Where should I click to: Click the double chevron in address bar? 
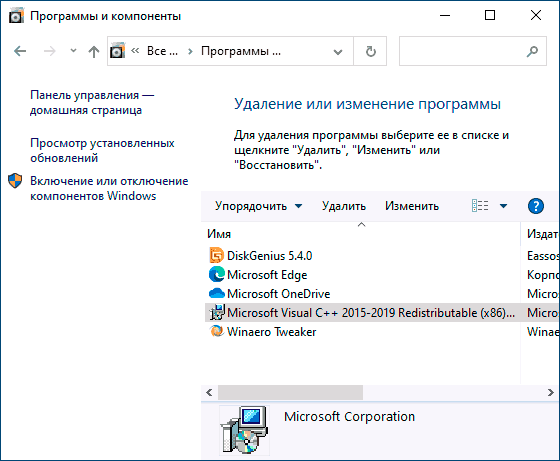click(x=135, y=51)
